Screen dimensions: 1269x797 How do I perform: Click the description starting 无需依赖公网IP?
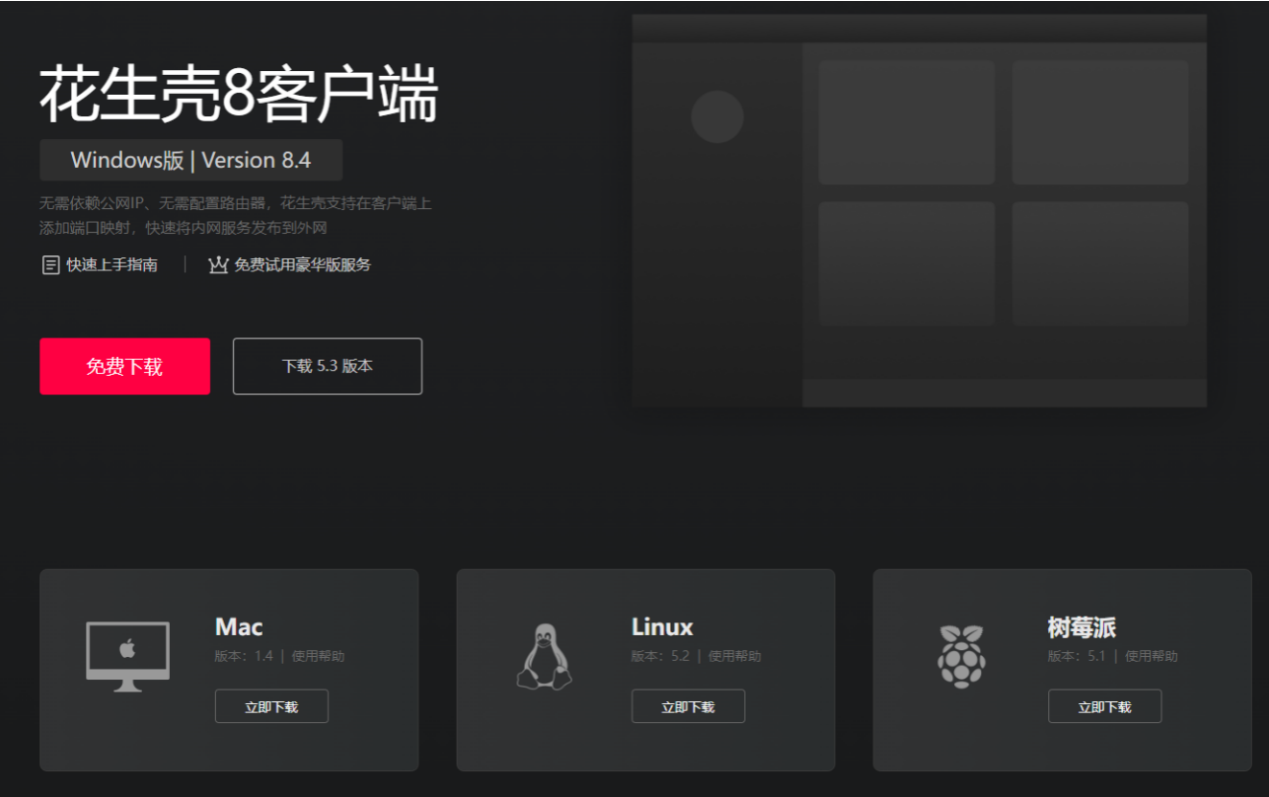(x=236, y=216)
